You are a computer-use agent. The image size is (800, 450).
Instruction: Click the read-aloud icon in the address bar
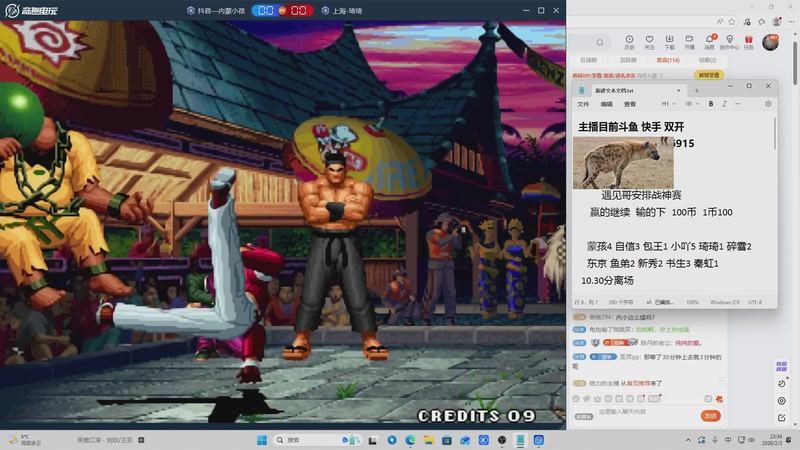point(719,21)
